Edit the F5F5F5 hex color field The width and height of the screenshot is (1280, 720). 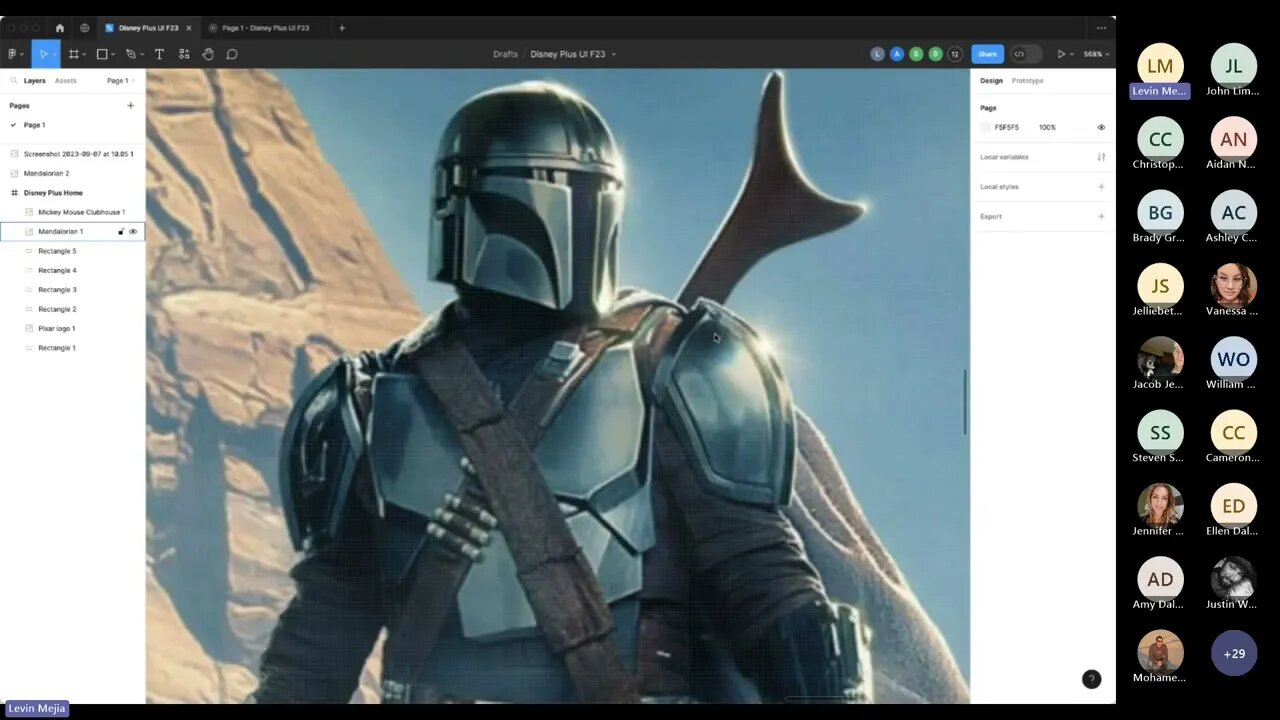(x=1007, y=128)
